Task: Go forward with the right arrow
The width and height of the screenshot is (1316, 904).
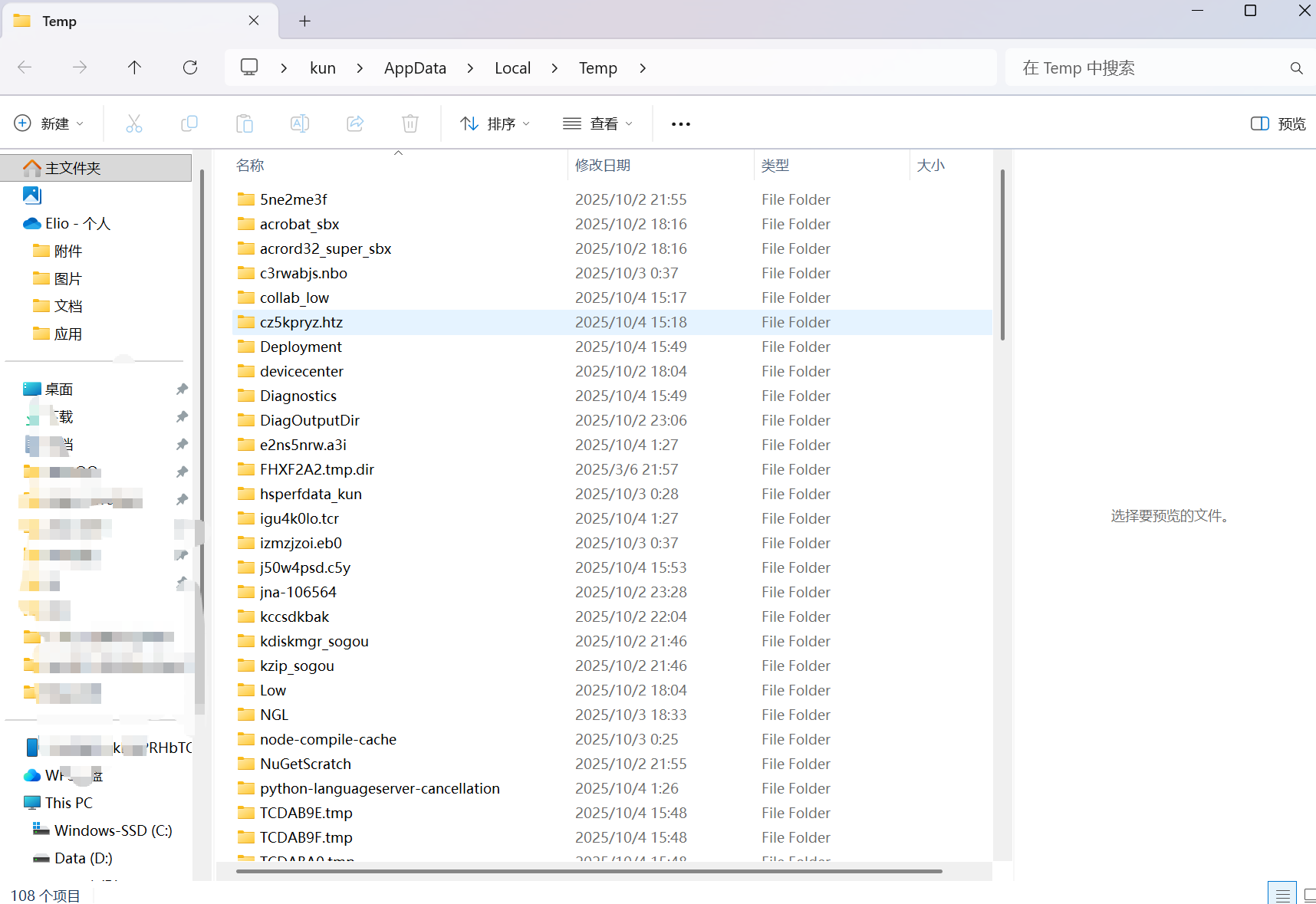Action: point(80,67)
